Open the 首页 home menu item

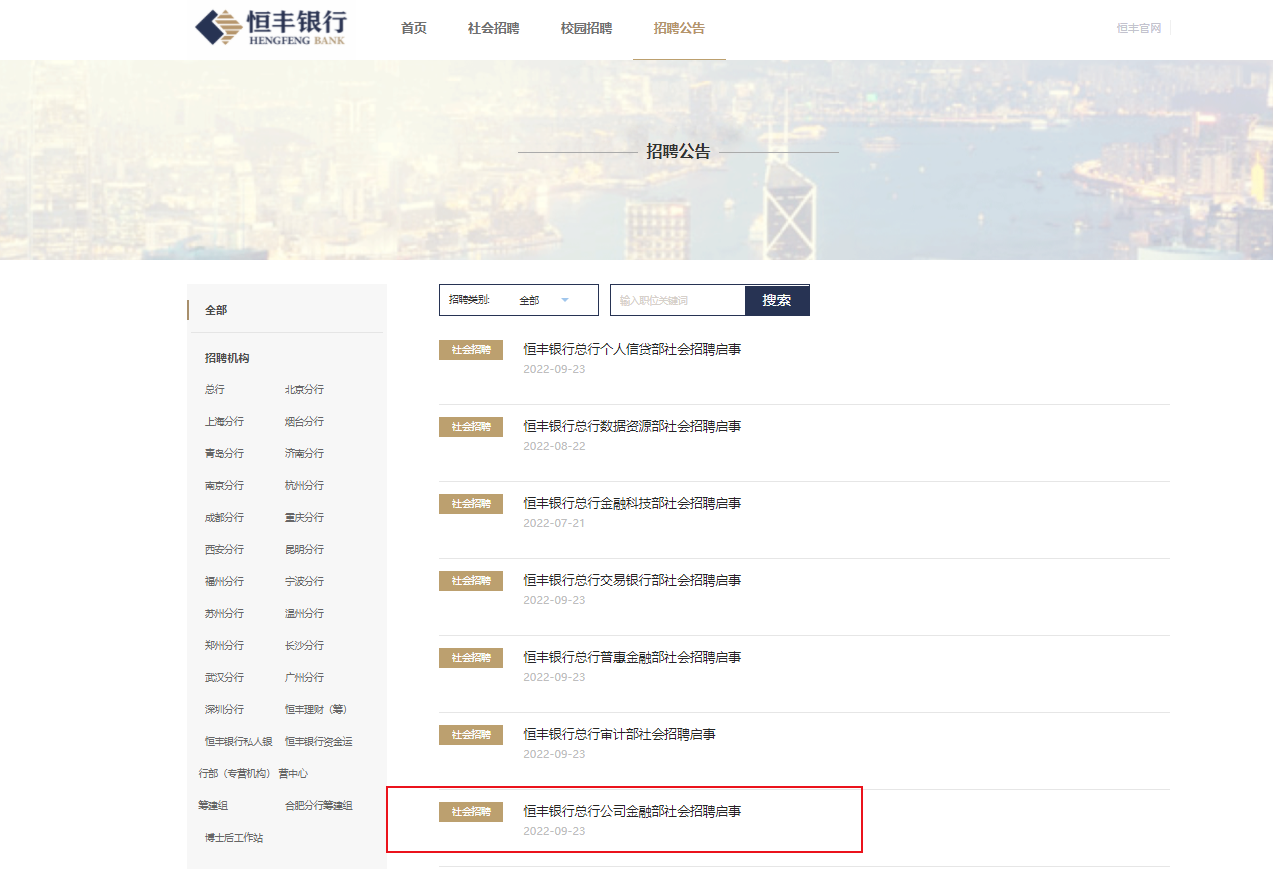pos(414,28)
